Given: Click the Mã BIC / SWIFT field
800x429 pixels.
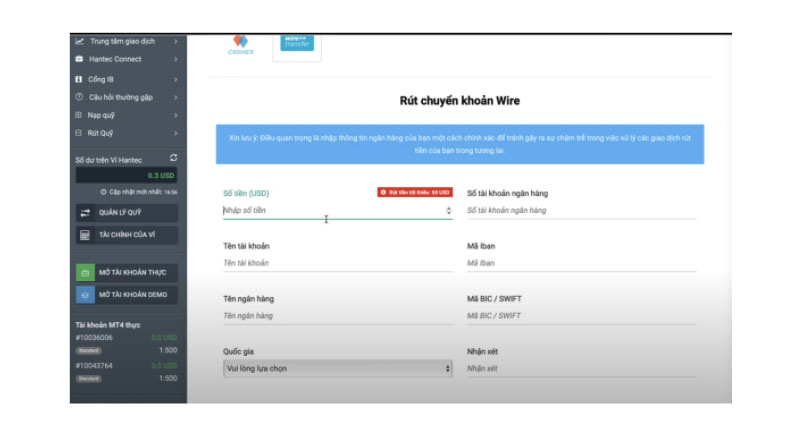Looking at the screenshot, I should (582, 316).
